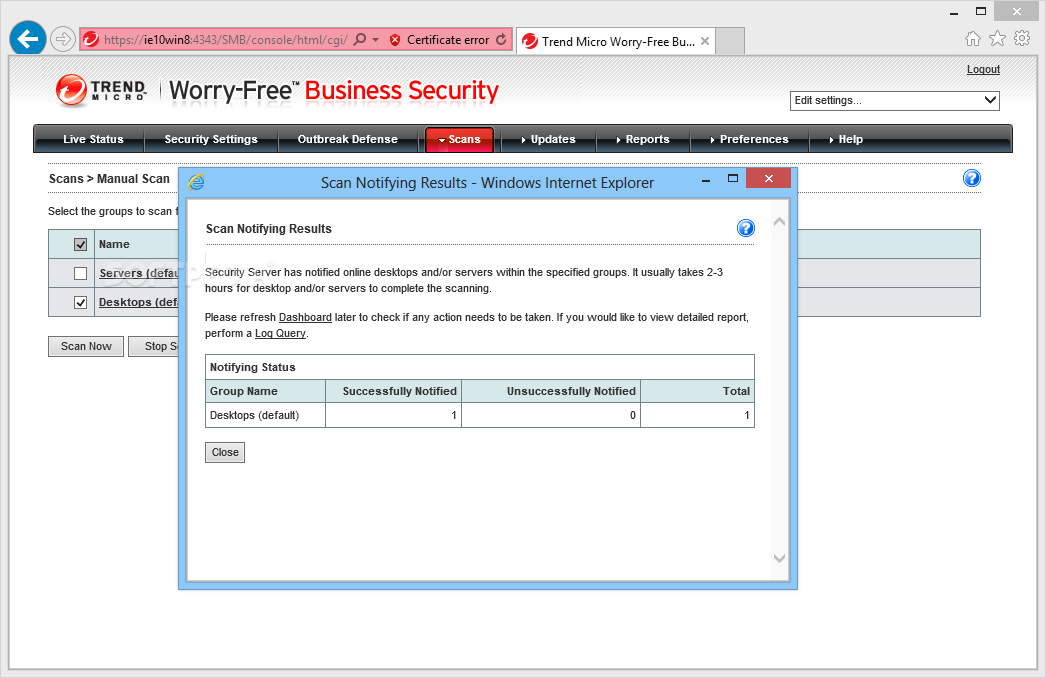Open help icon on Manual Scan page
This screenshot has height=678, width=1046.
coord(971,178)
